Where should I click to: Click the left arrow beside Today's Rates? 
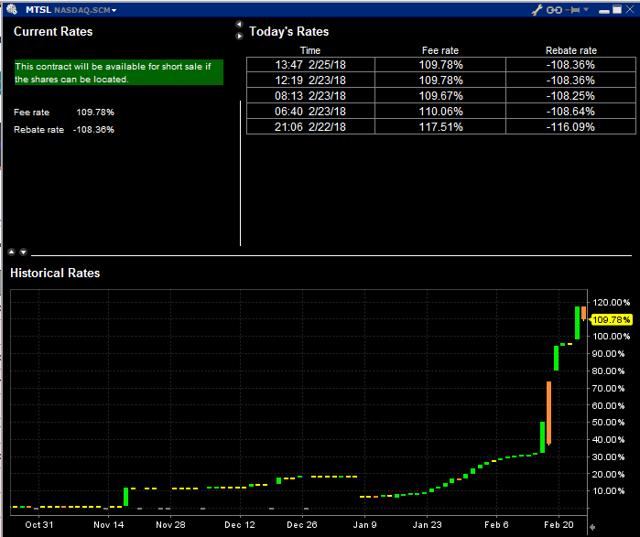tap(239, 24)
